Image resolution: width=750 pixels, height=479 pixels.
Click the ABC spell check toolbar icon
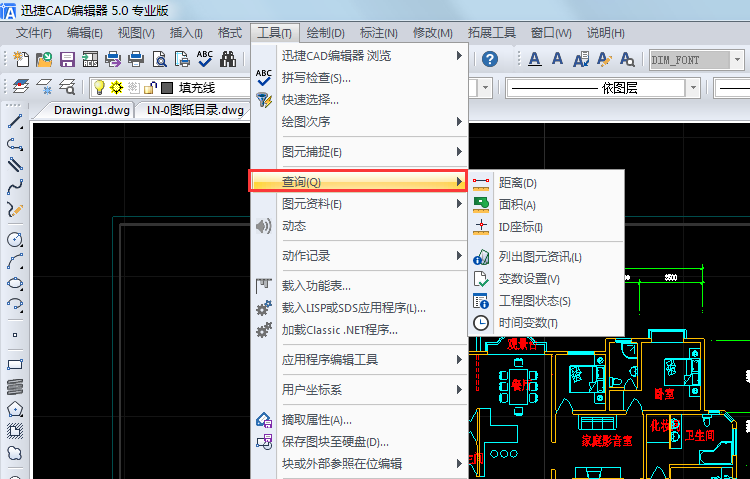coord(205,59)
